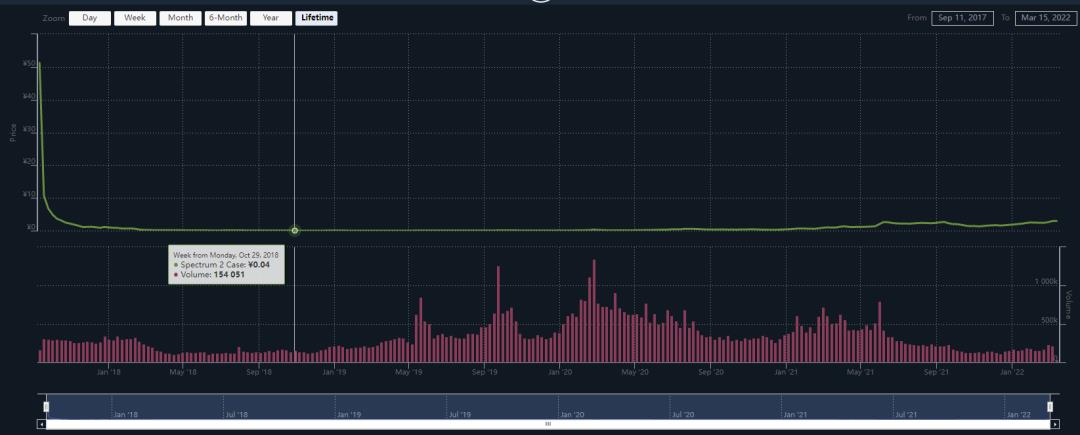Set zoom to Day

90,18
